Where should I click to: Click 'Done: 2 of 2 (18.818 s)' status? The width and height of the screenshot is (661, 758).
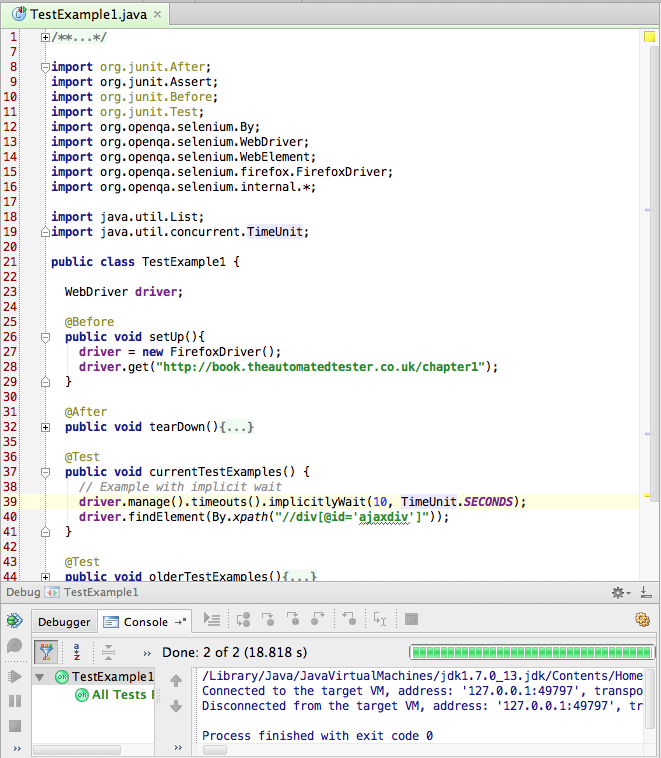(x=235, y=653)
